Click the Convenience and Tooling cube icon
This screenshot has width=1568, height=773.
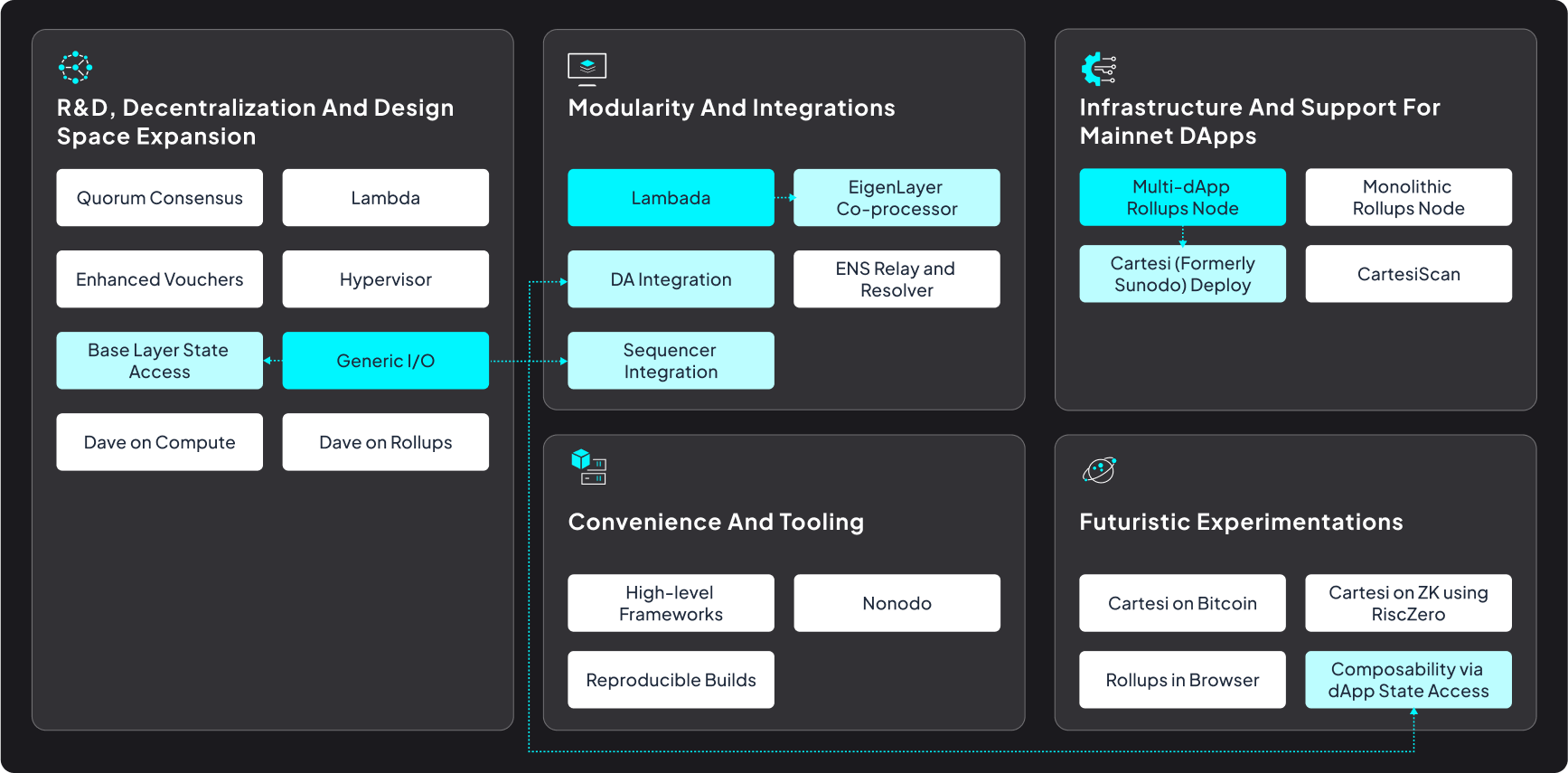(588, 467)
